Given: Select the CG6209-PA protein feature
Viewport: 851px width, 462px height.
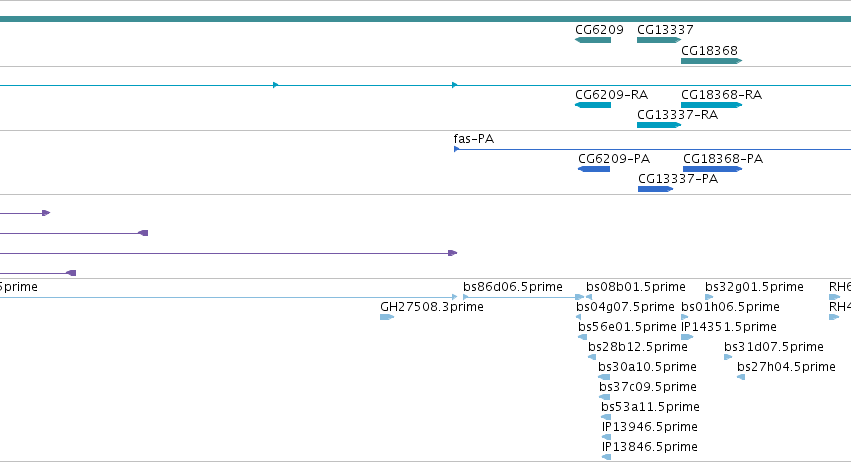Looking at the screenshot, I should click(x=594, y=169).
